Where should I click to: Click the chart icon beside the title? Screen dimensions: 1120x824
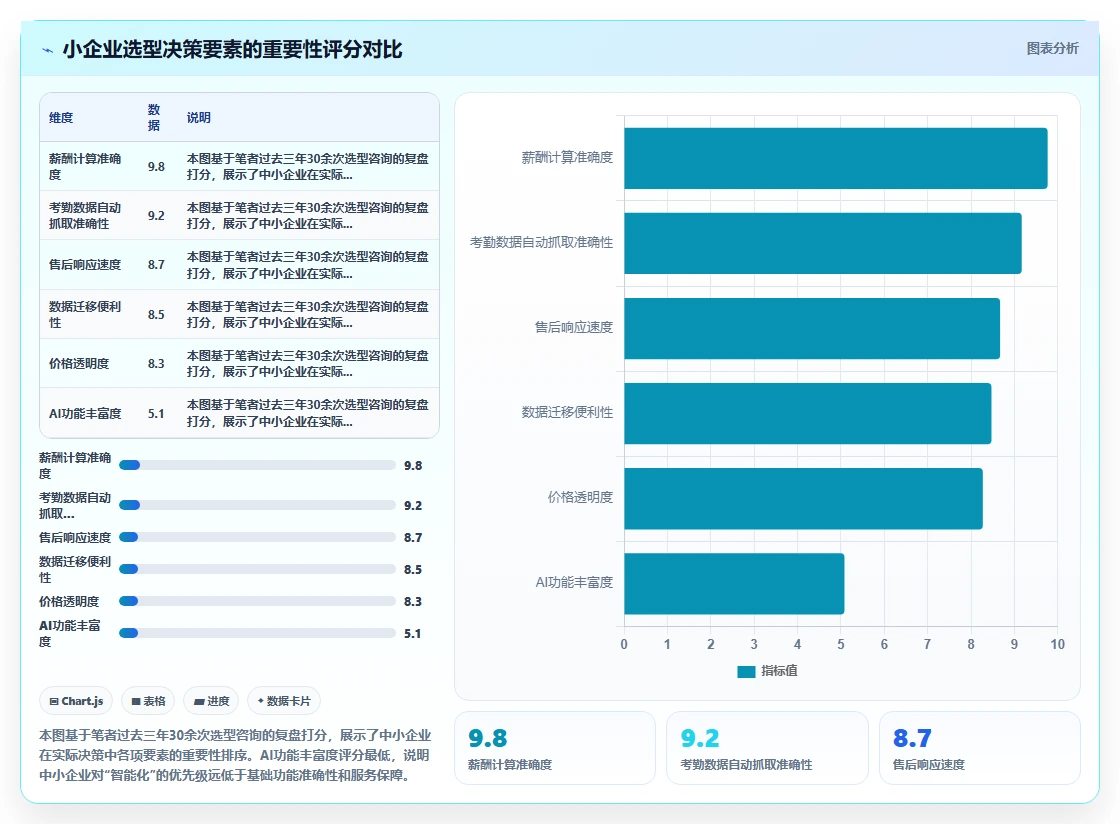pyautogui.click(x=48, y=50)
